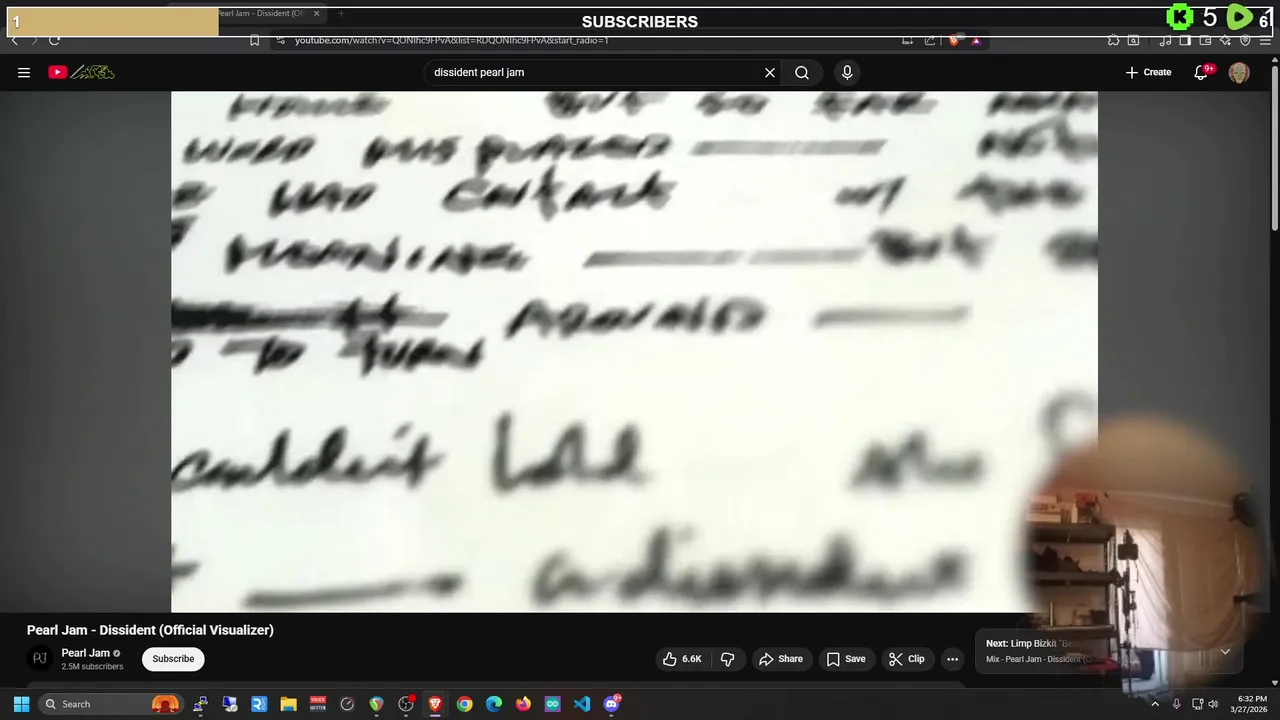This screenshot has width=1280, height=720.
Task: Open the Leo AI sparkle icon
Action: click(x=1225, y=40)
